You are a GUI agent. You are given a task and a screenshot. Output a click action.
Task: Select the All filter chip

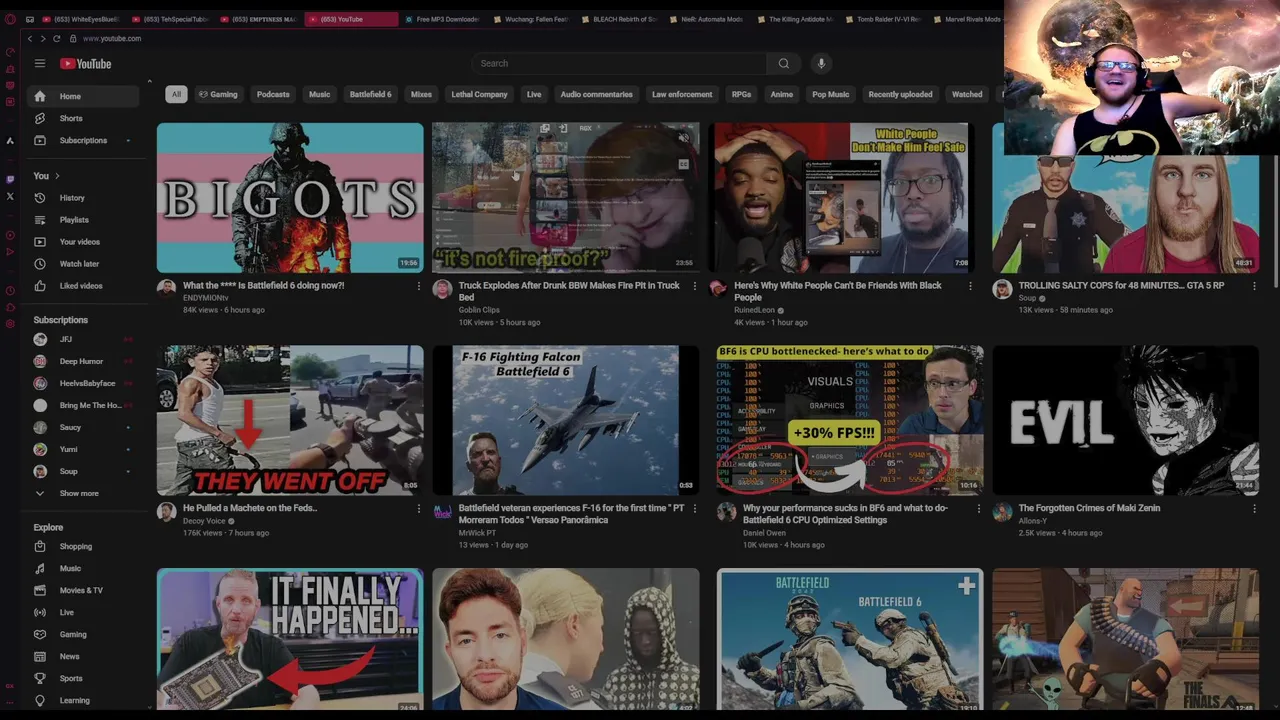(176, 94)
